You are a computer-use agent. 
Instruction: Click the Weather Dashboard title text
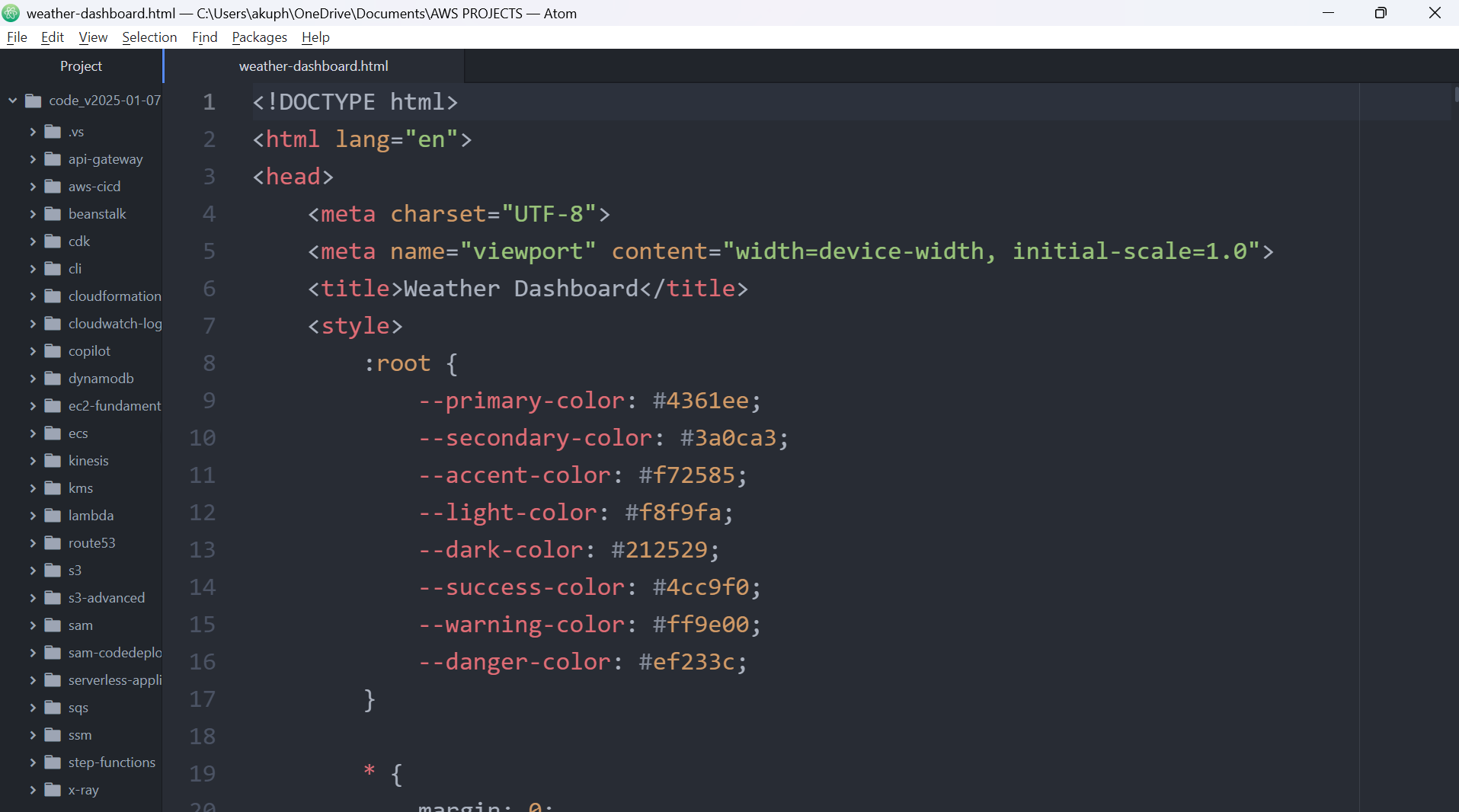[520, 289]
